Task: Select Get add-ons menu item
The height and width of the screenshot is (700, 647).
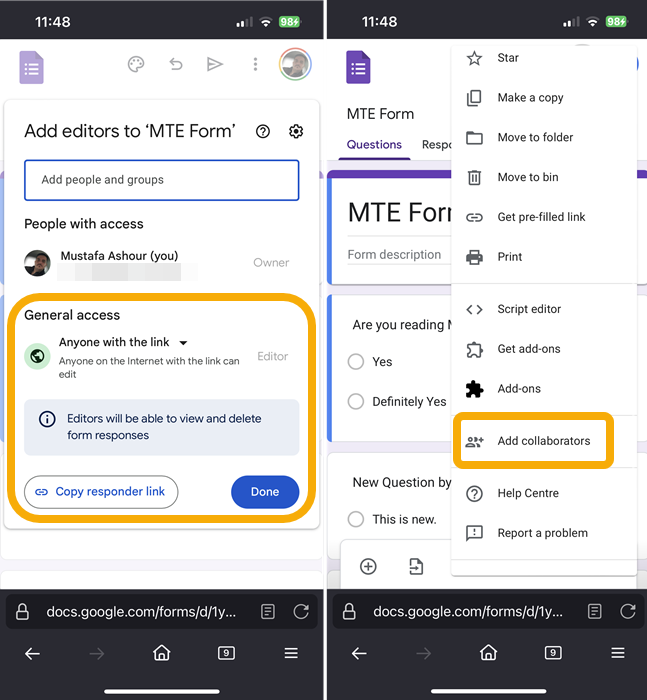Action: click(x=544, y=349)
